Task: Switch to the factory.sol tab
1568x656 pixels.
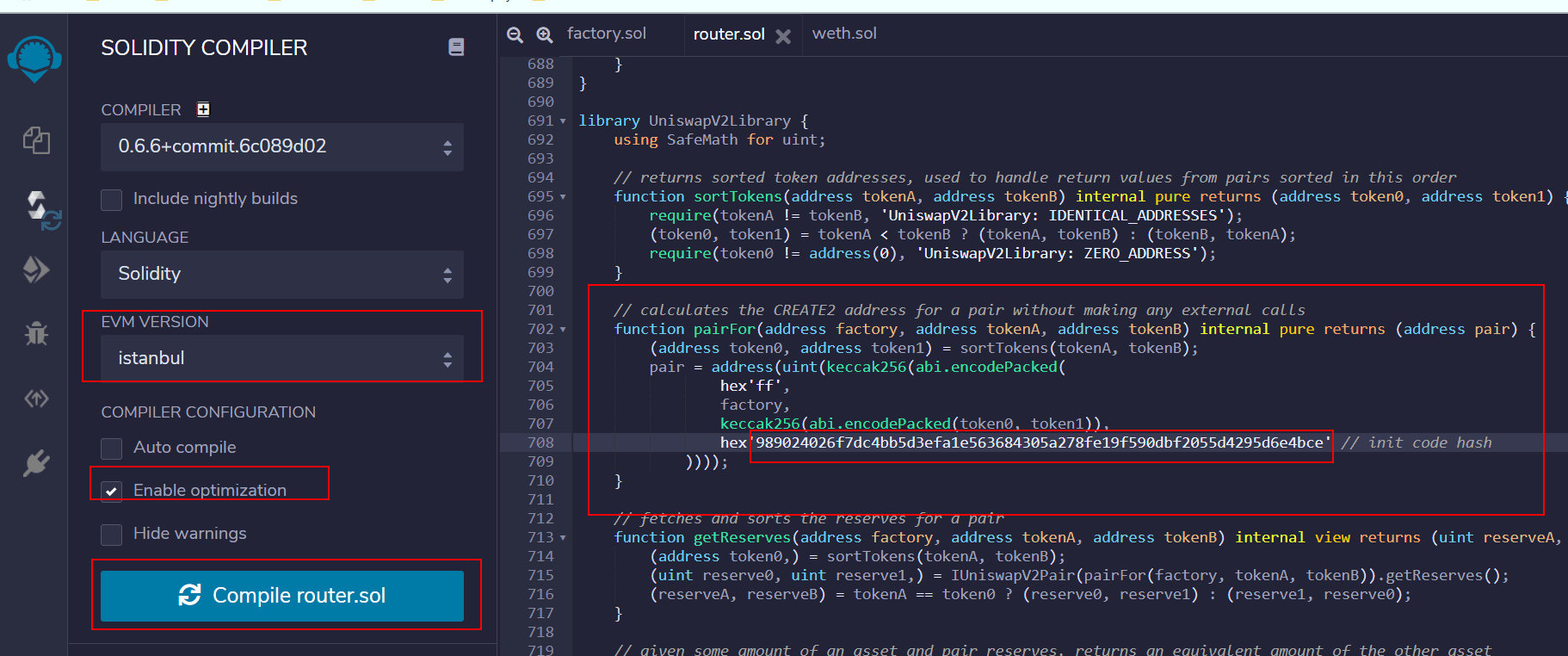Action: (x=606, y=34)
